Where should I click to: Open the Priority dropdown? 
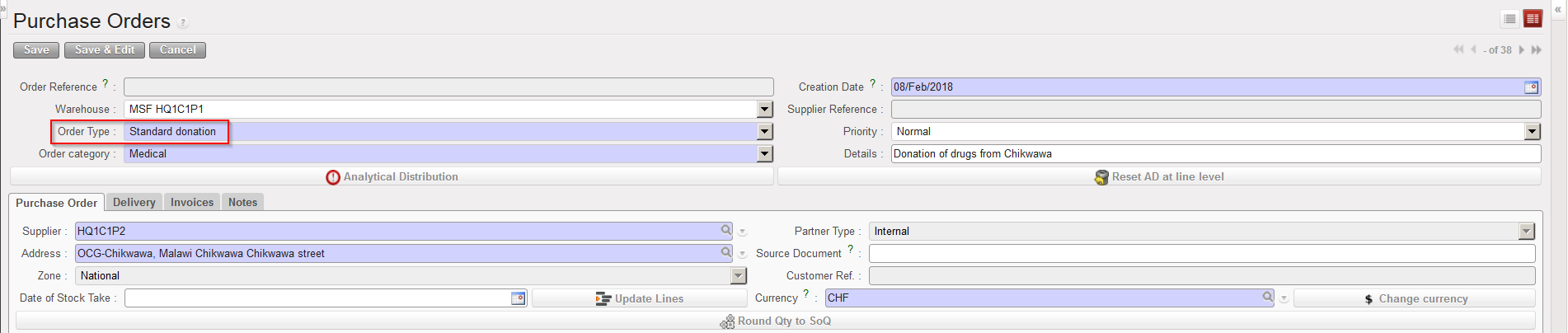pos(1532,132)
